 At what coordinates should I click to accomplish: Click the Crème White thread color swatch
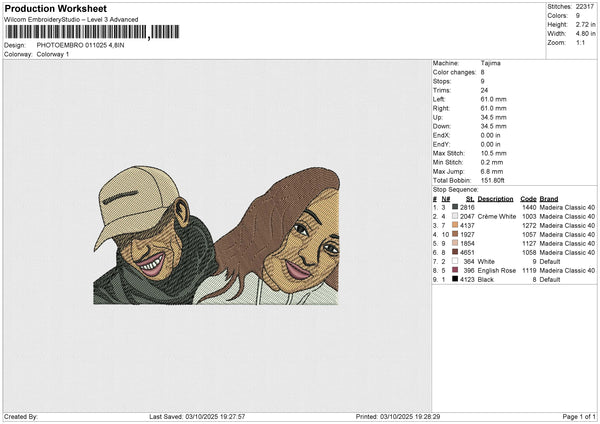(x=455, y=216)
